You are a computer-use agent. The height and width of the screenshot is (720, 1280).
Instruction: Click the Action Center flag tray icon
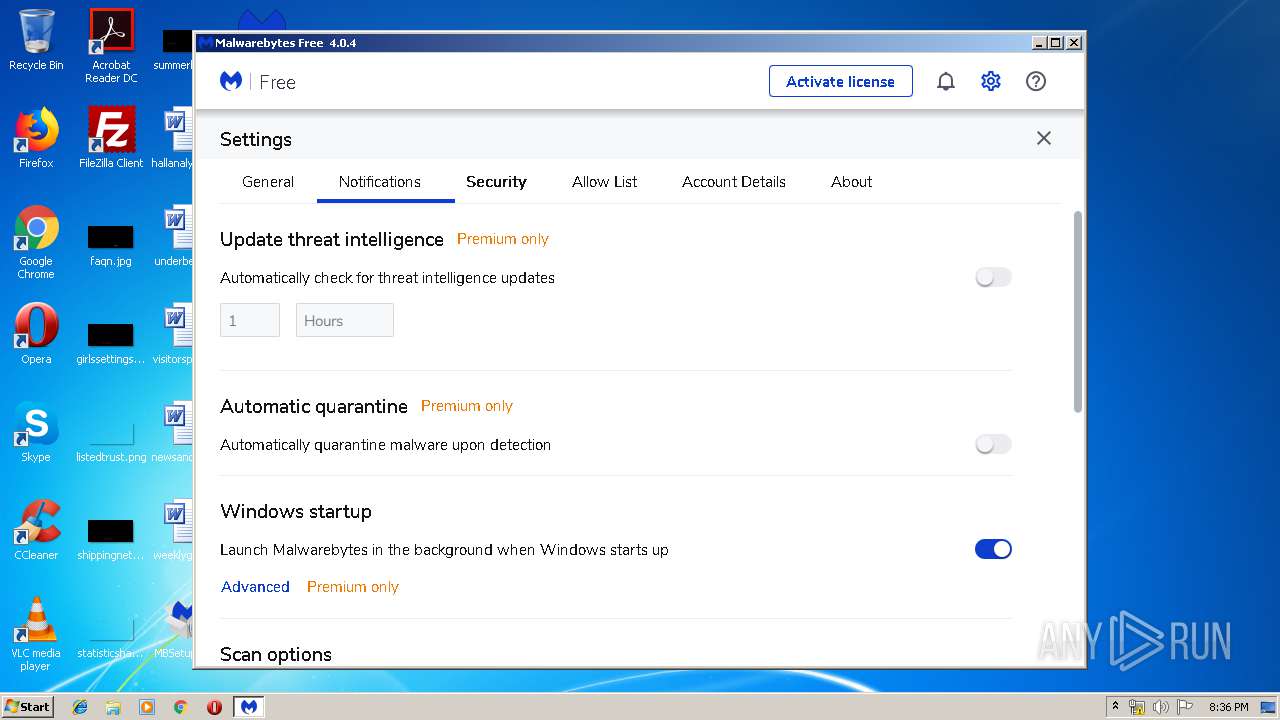[1184, 707]
